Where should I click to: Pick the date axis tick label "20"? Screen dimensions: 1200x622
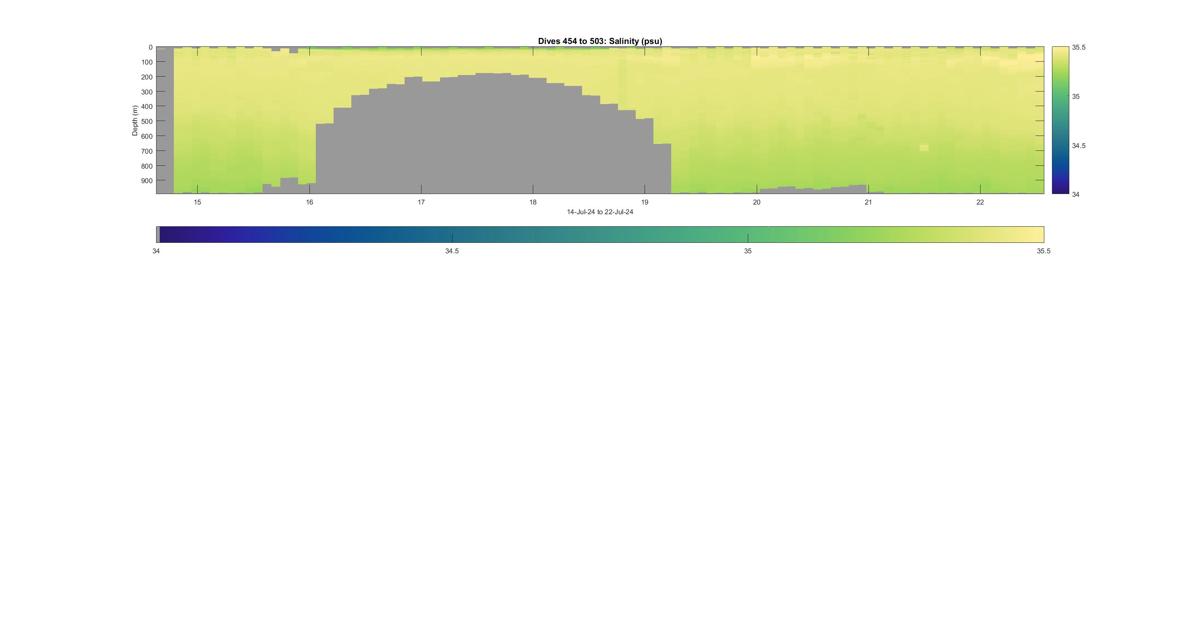click(x=757, y=202)
